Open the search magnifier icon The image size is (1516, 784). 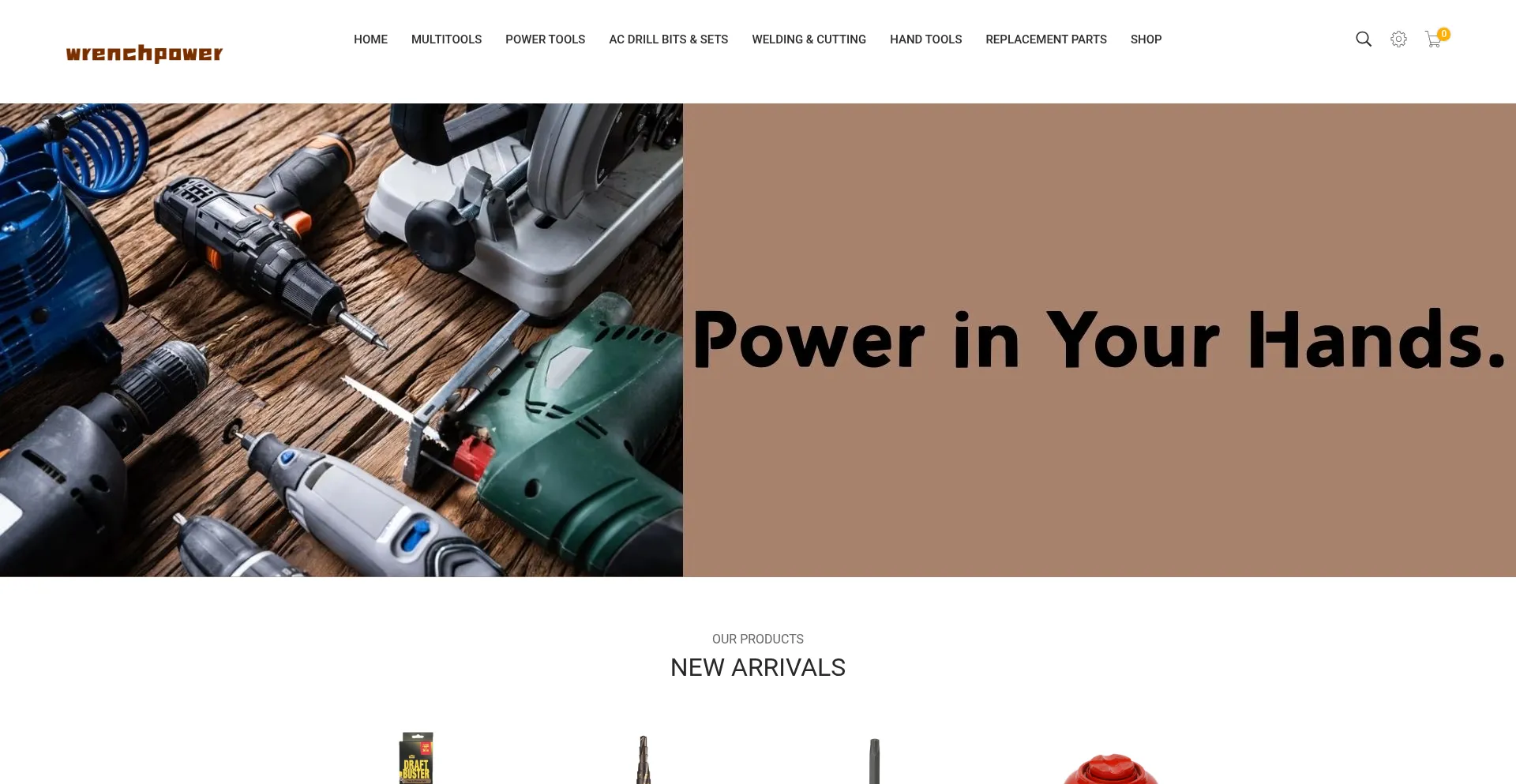tap(1363, 39)
